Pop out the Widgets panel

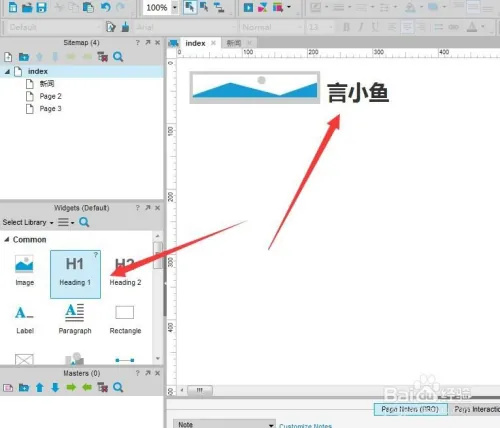[x=148, y=208]
